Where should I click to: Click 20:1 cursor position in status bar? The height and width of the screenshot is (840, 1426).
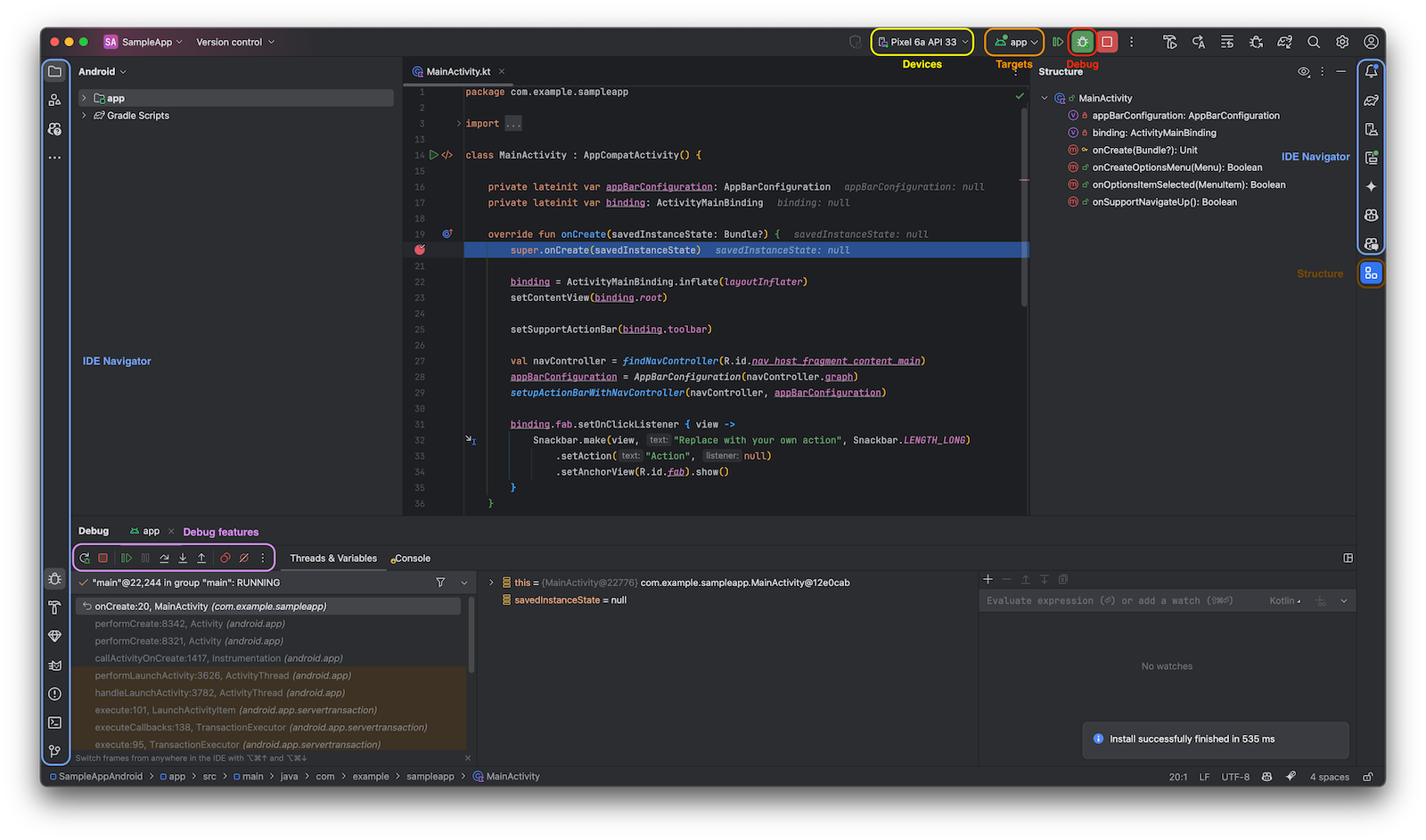(x=1177, y=777)
